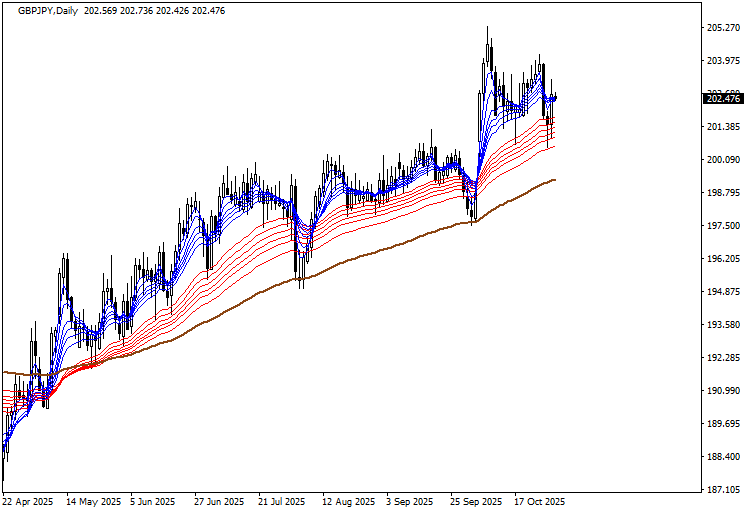Click the 203.975 price axis label

(x=722, y=61)
